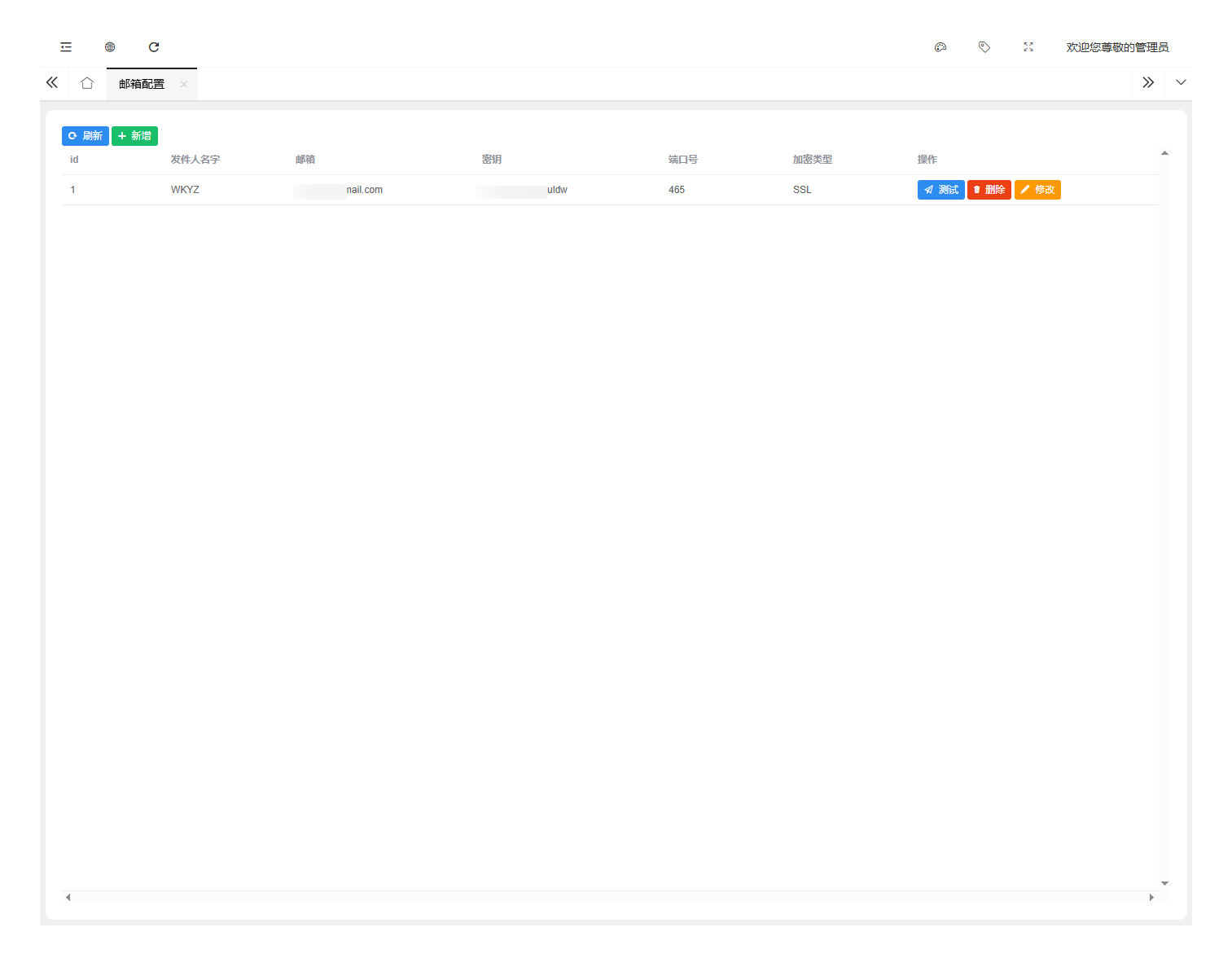Click the 端口号 column header
The width and height of the screenshot is (1232, 954).
point(683,160)
